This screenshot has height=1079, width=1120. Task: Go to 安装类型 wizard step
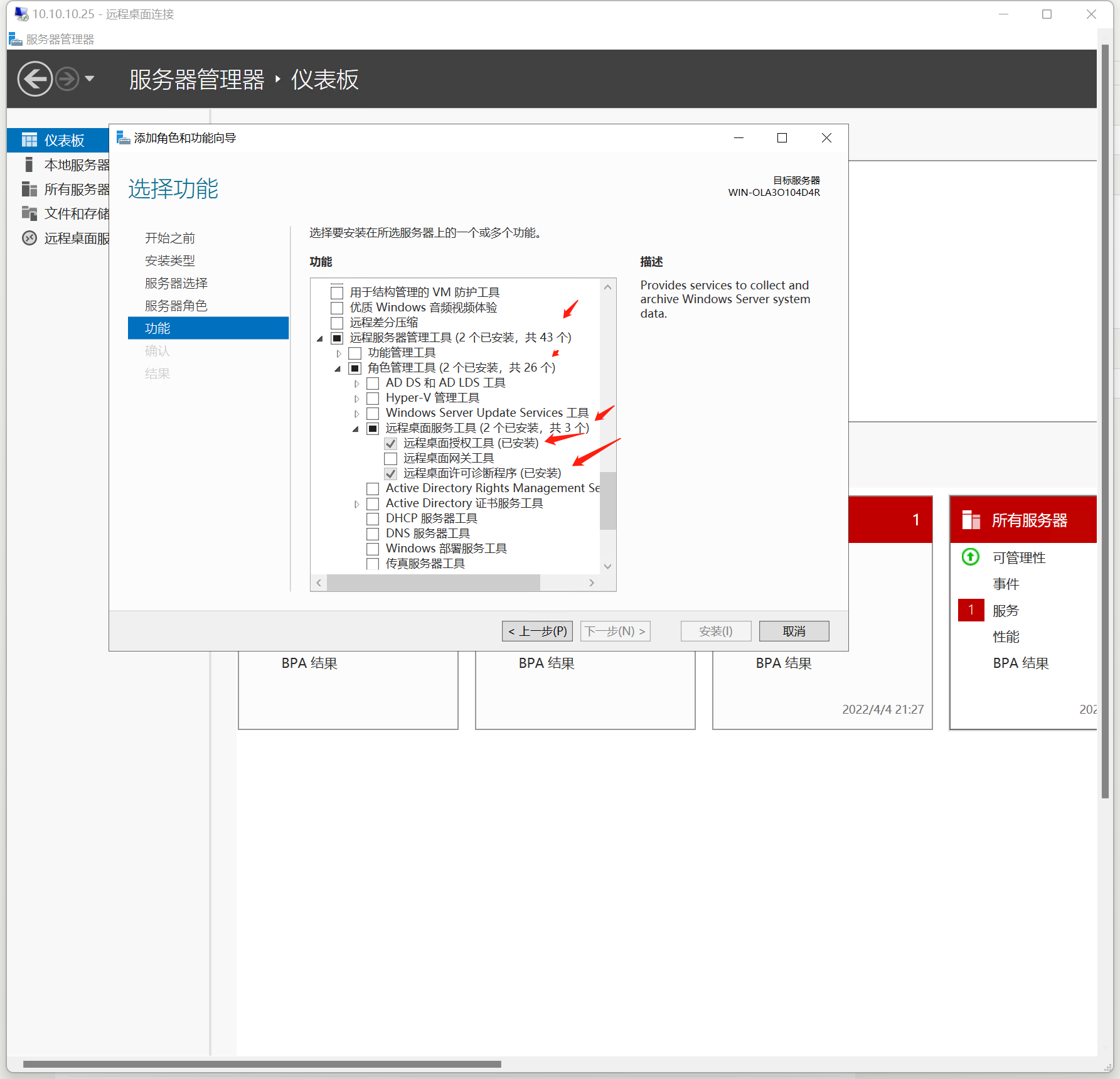(x=169, y=260)
